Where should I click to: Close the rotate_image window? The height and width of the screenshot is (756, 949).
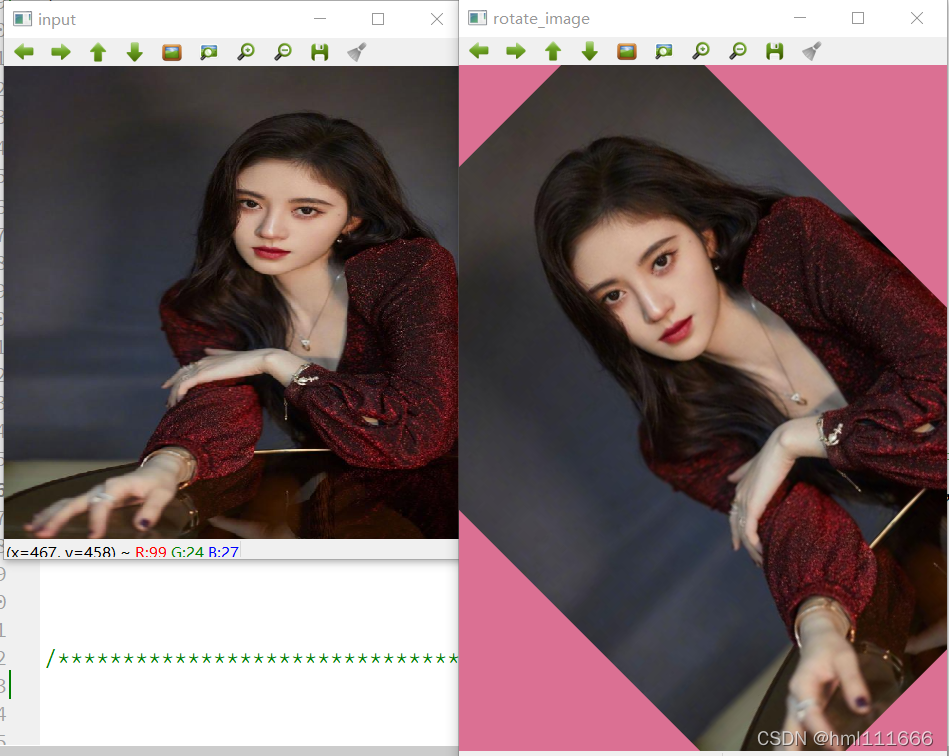point(917,18)
